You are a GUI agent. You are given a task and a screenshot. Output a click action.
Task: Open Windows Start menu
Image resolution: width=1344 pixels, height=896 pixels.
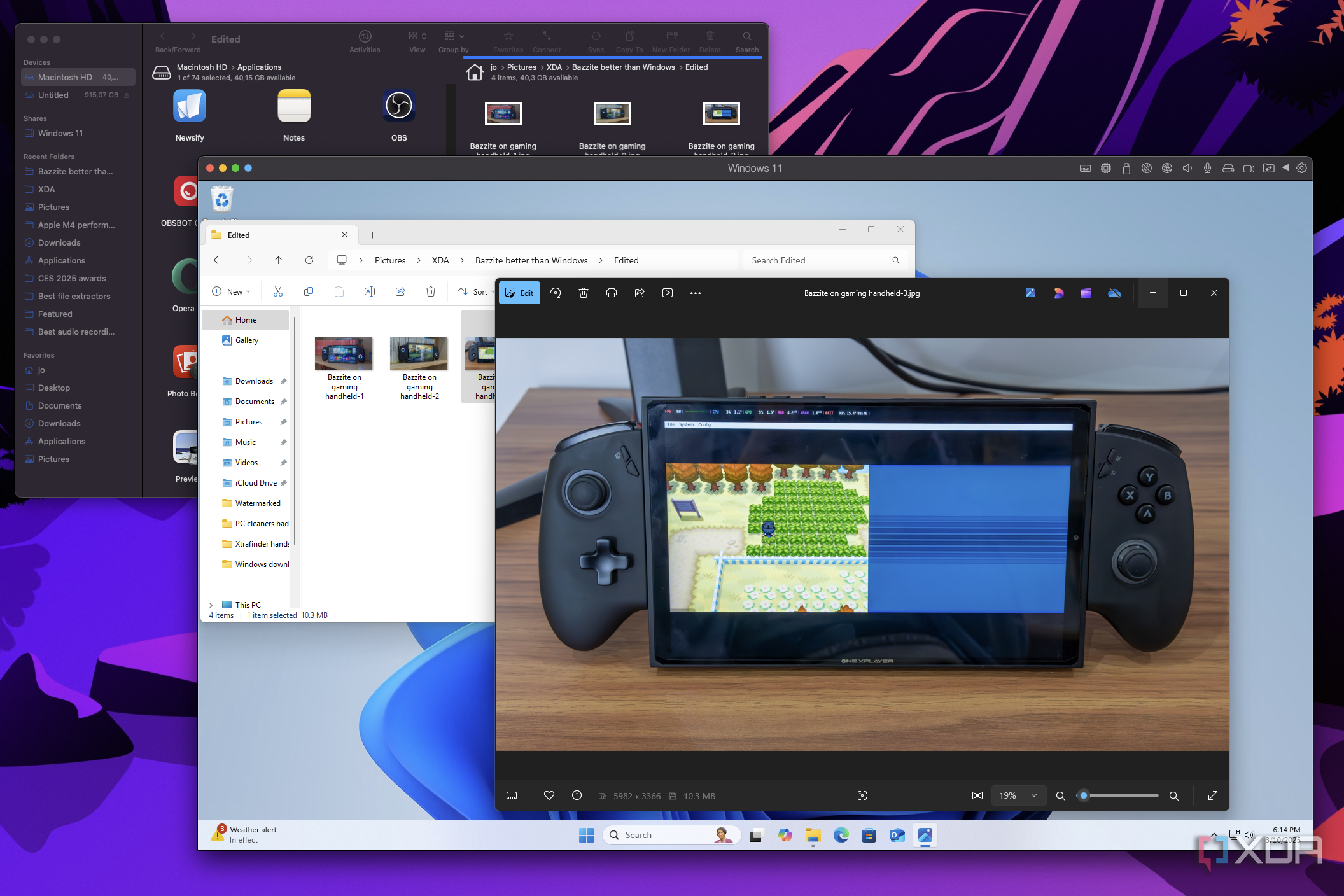(x=586, y=835)
